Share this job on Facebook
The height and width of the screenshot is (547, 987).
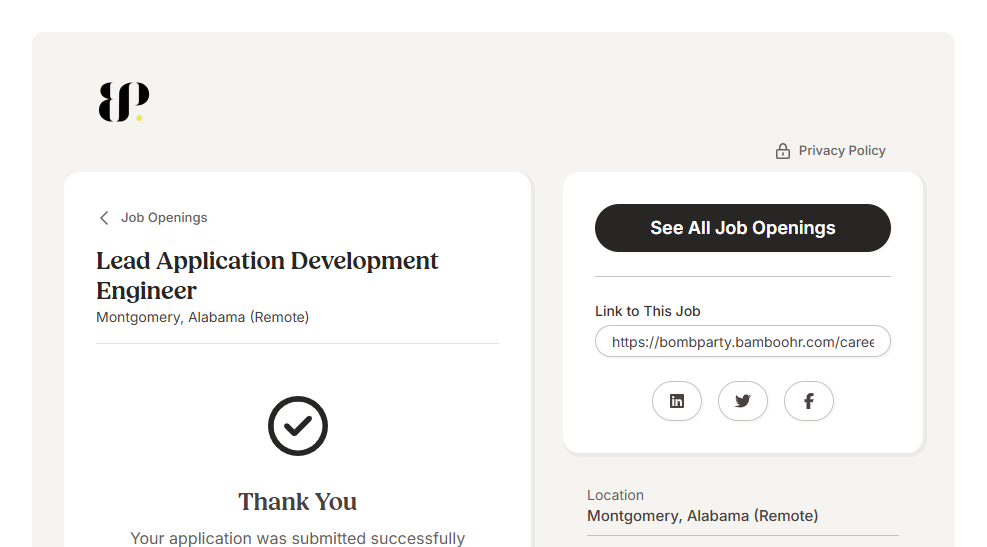coord(809,401)
